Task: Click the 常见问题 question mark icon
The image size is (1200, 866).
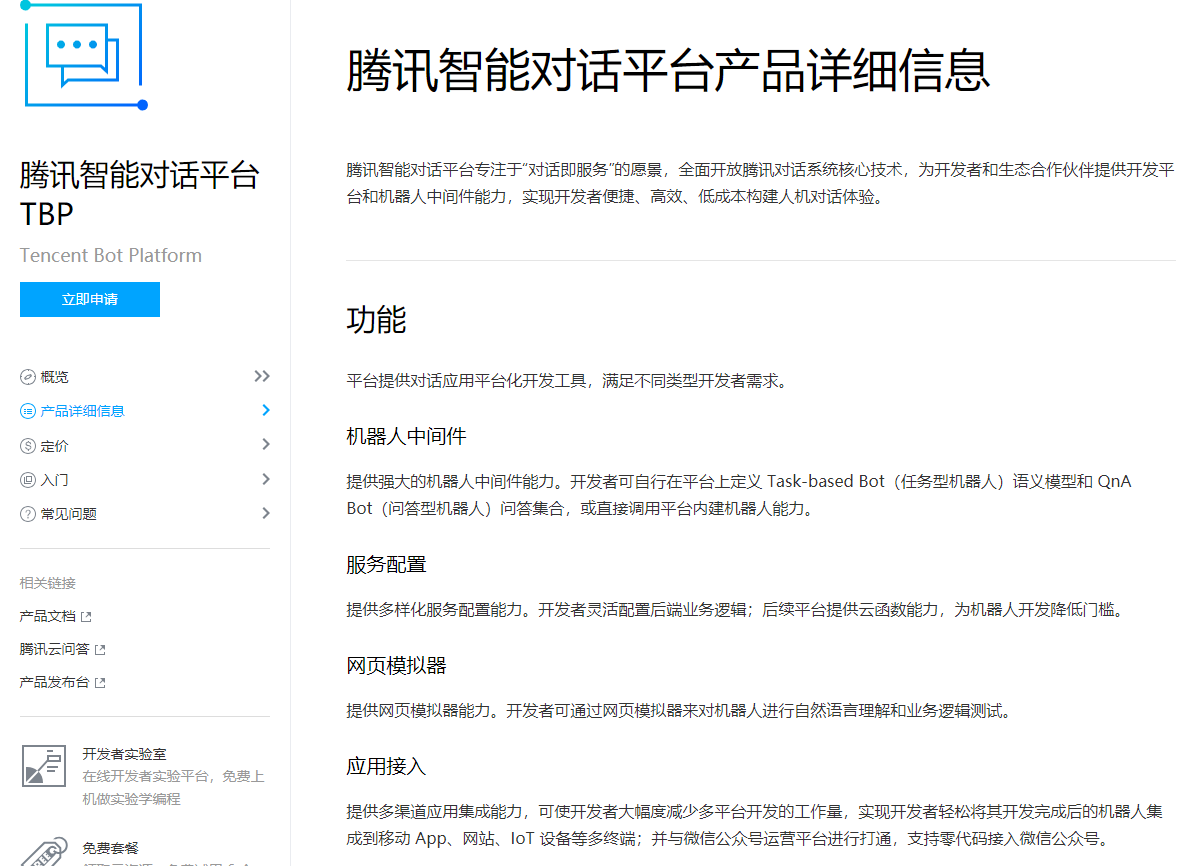Action: pos(28,512)
